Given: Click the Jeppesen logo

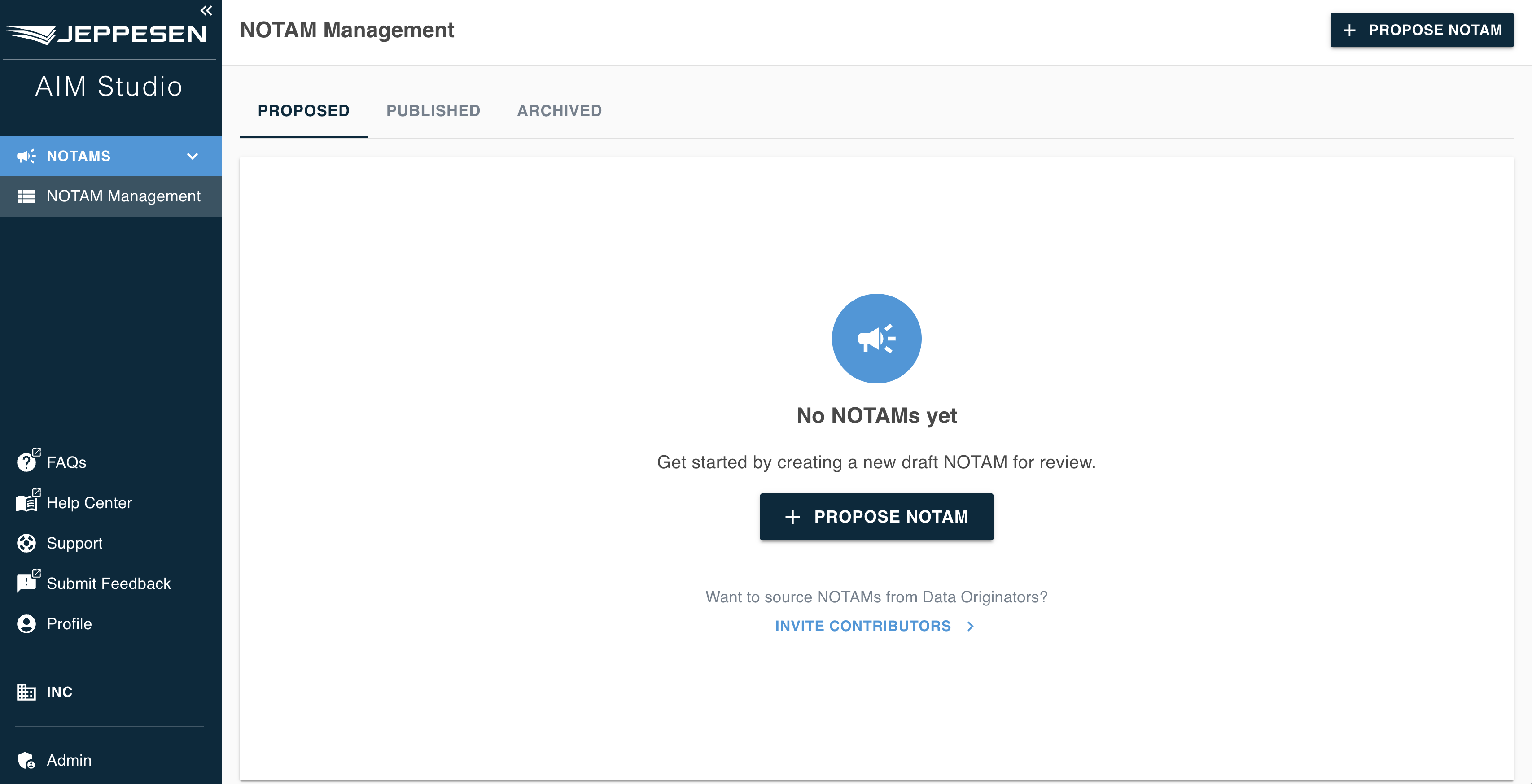Looking at the screenshot, I should click(106, 35).
